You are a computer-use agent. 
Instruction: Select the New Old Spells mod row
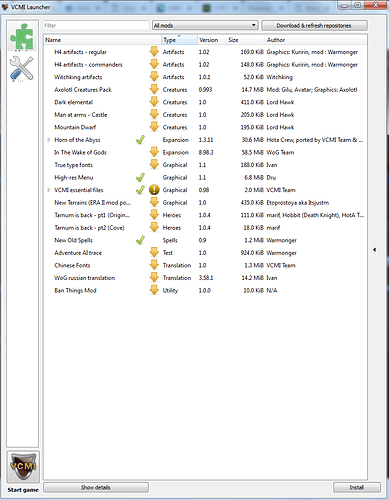click(x=205, y=240)
